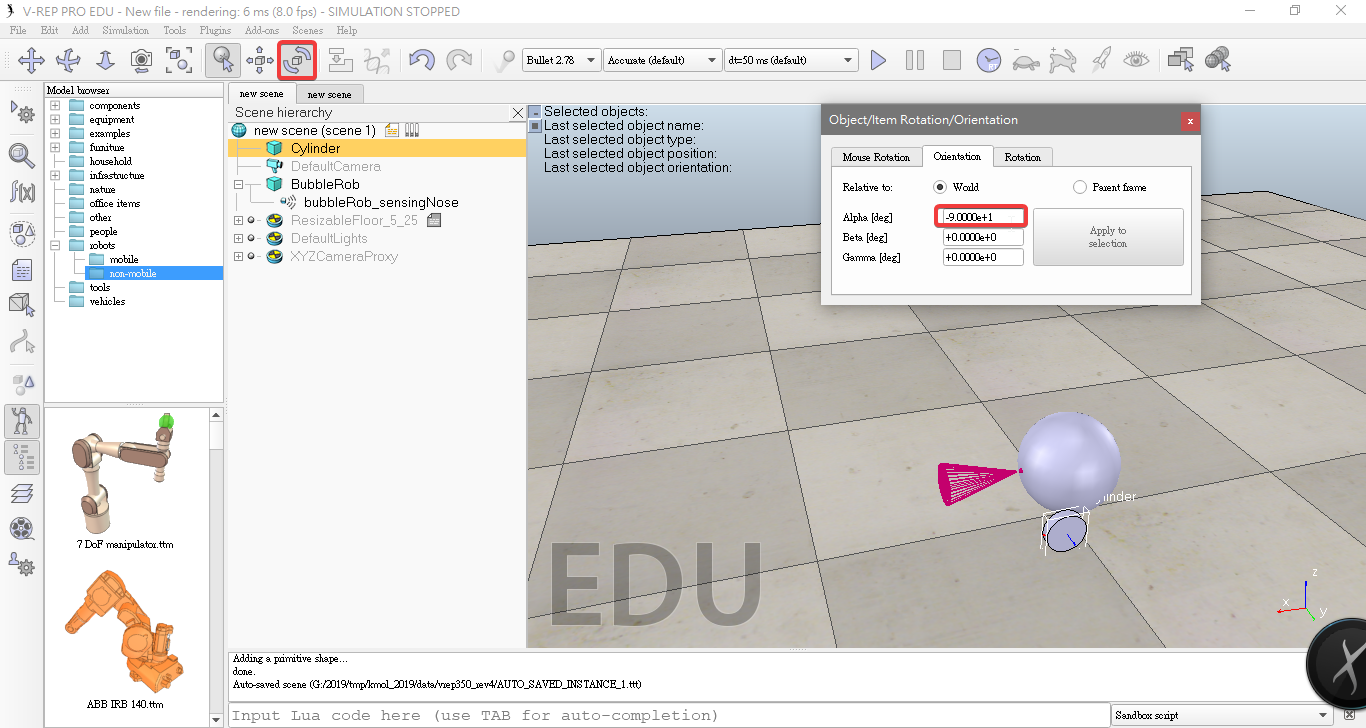Open the File menu
This screenshot has width=1366, height=728.
pos(18,31)
